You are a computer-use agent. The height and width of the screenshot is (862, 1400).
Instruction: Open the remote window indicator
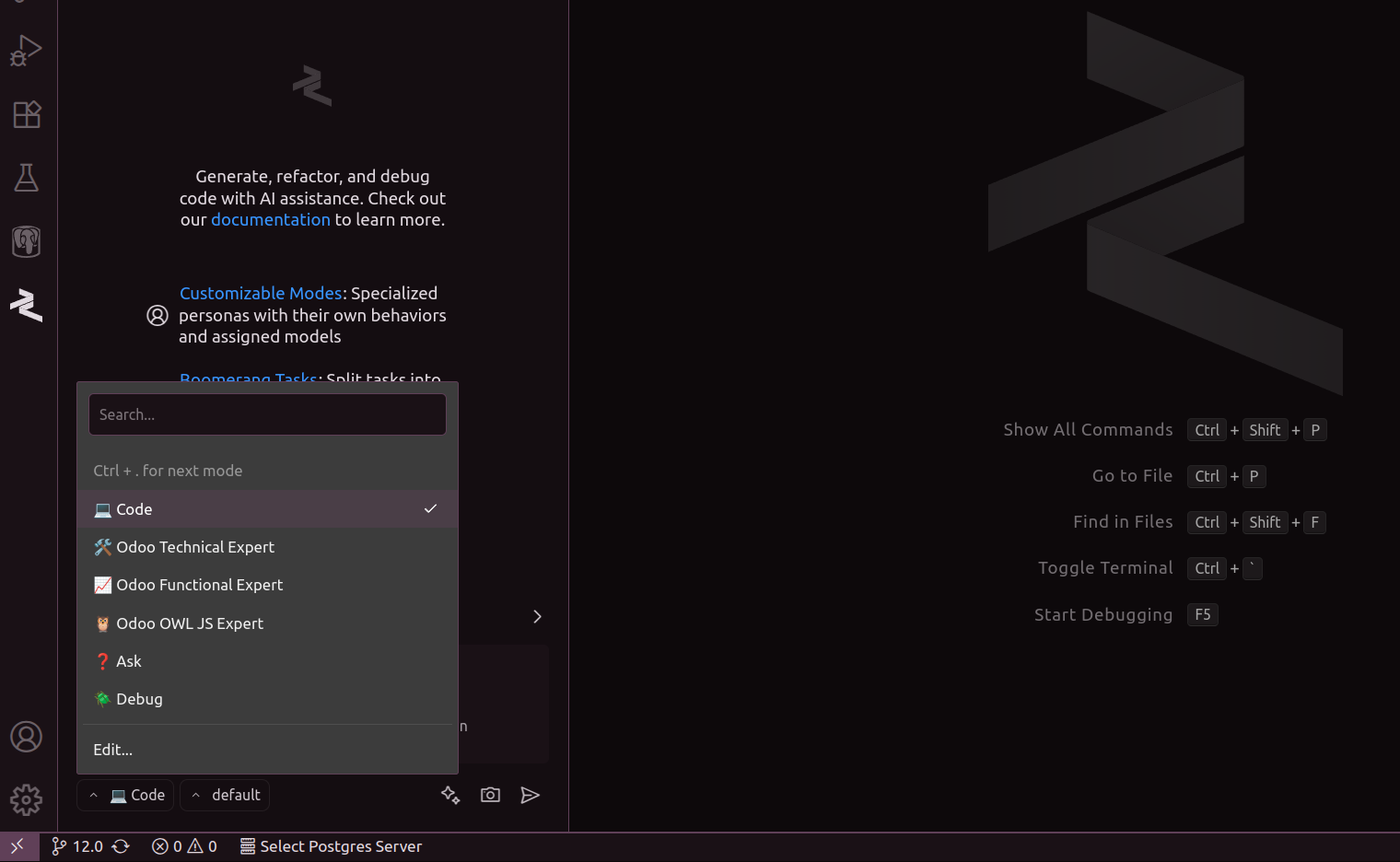pyautogui.click(x=18, y=846)
